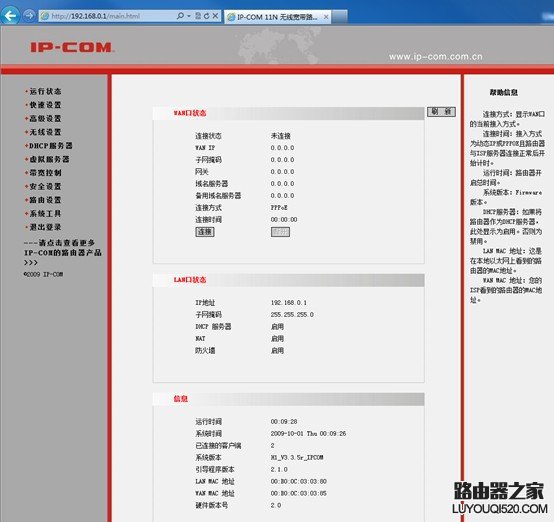
Task: Click the system version value H1_V3.3.5r_IPCOM
Action: (297, 457)
